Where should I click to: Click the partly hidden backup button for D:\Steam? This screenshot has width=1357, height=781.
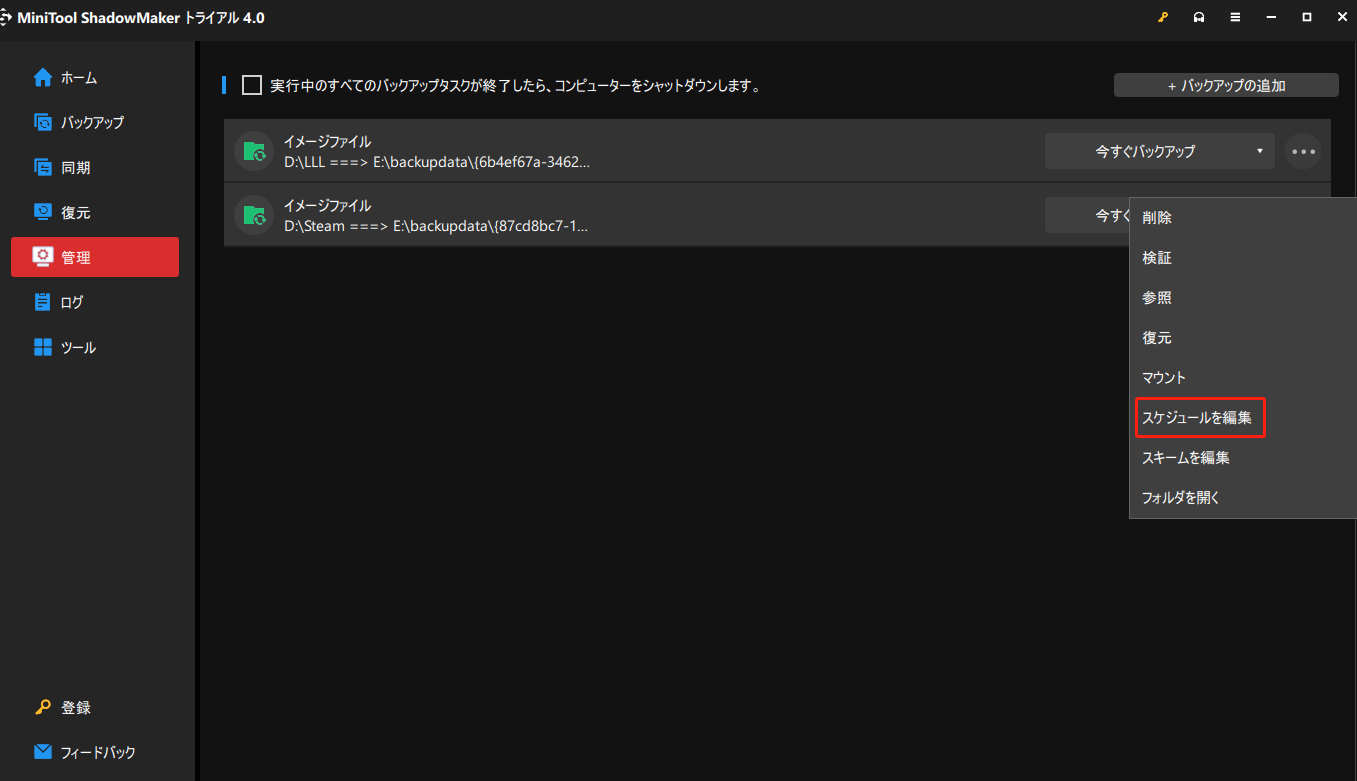click(x=1088, y=215)
